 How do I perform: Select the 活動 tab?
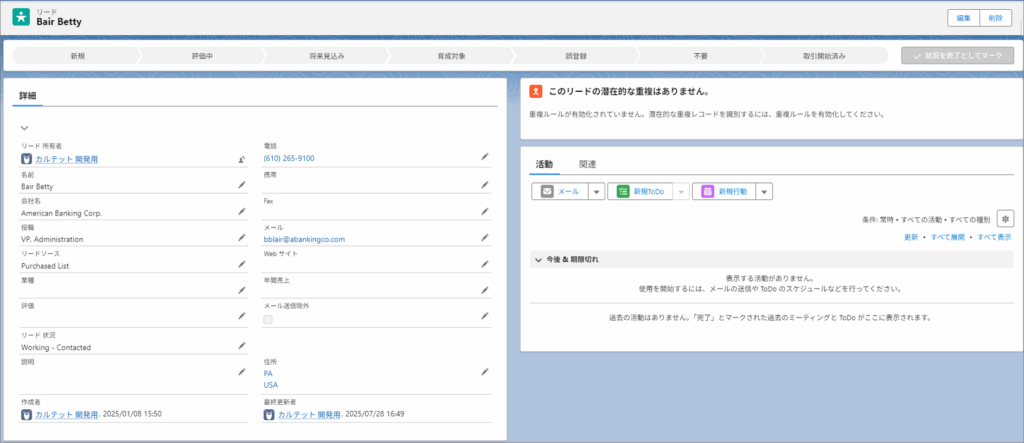coord(544,163)
